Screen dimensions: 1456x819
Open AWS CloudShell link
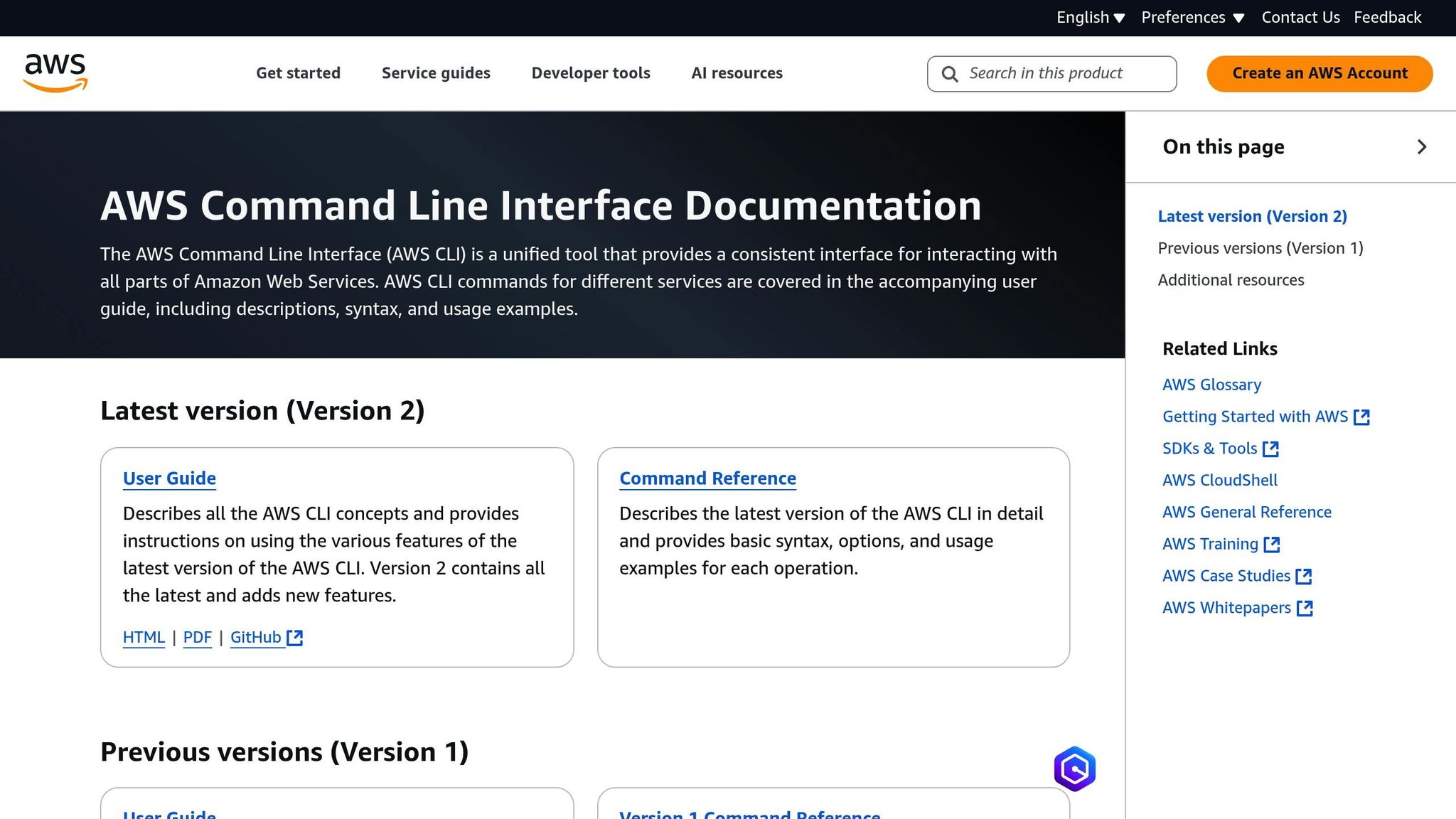coord(1220,481)
